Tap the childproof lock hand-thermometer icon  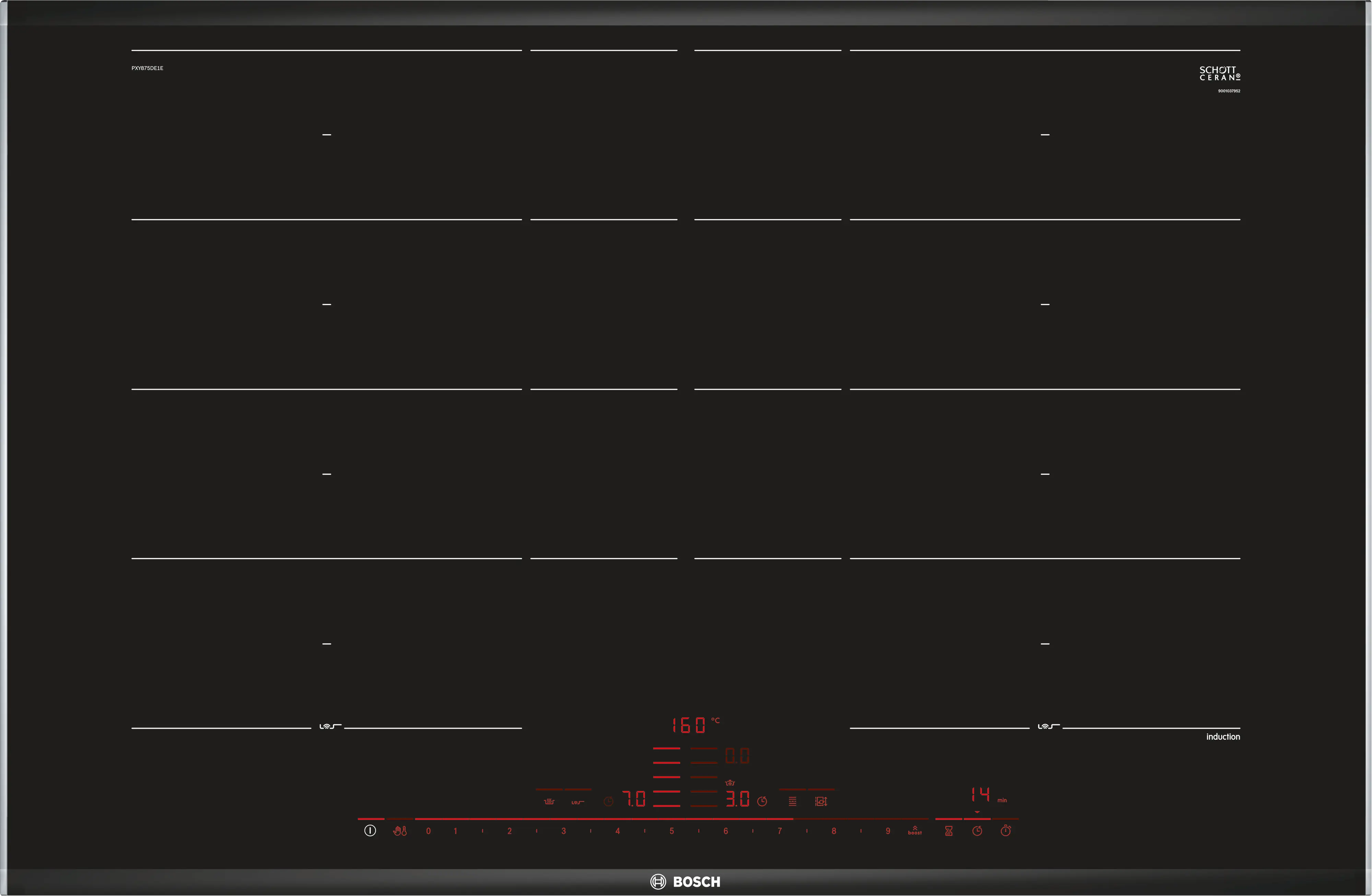coord(400,831)
